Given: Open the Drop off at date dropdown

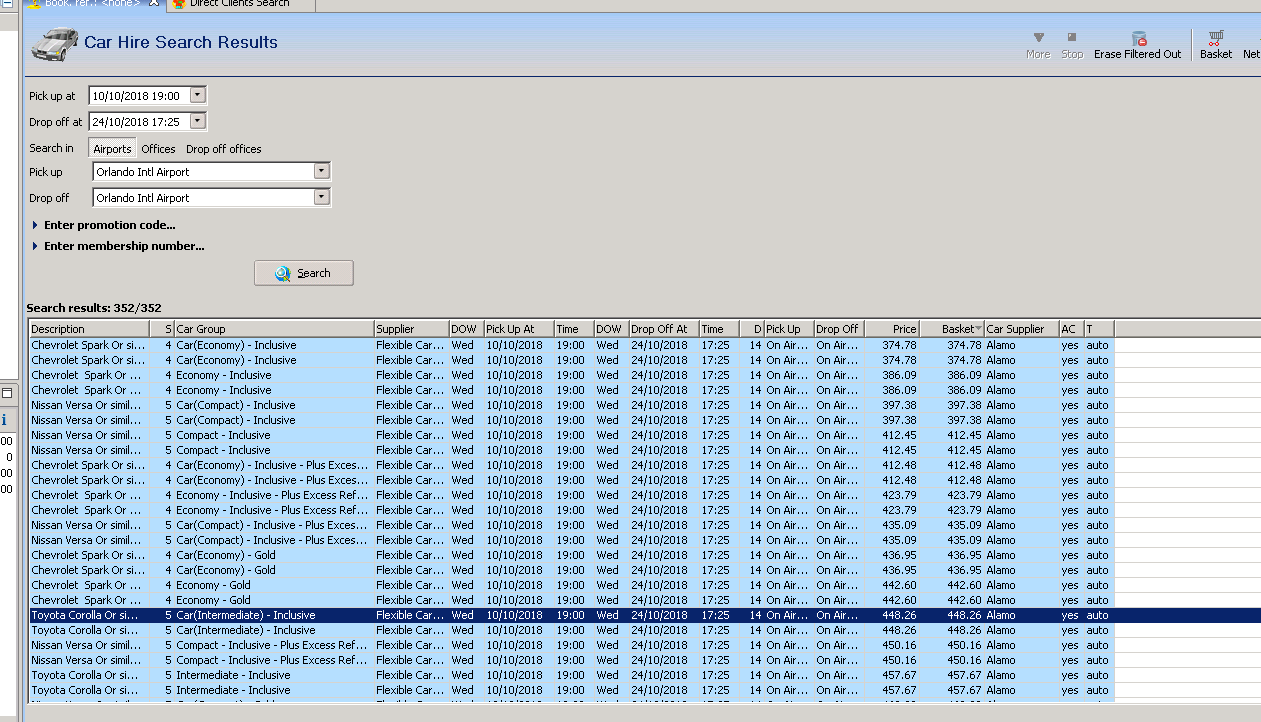Looking at the screenshot, I should coord(197,121).
